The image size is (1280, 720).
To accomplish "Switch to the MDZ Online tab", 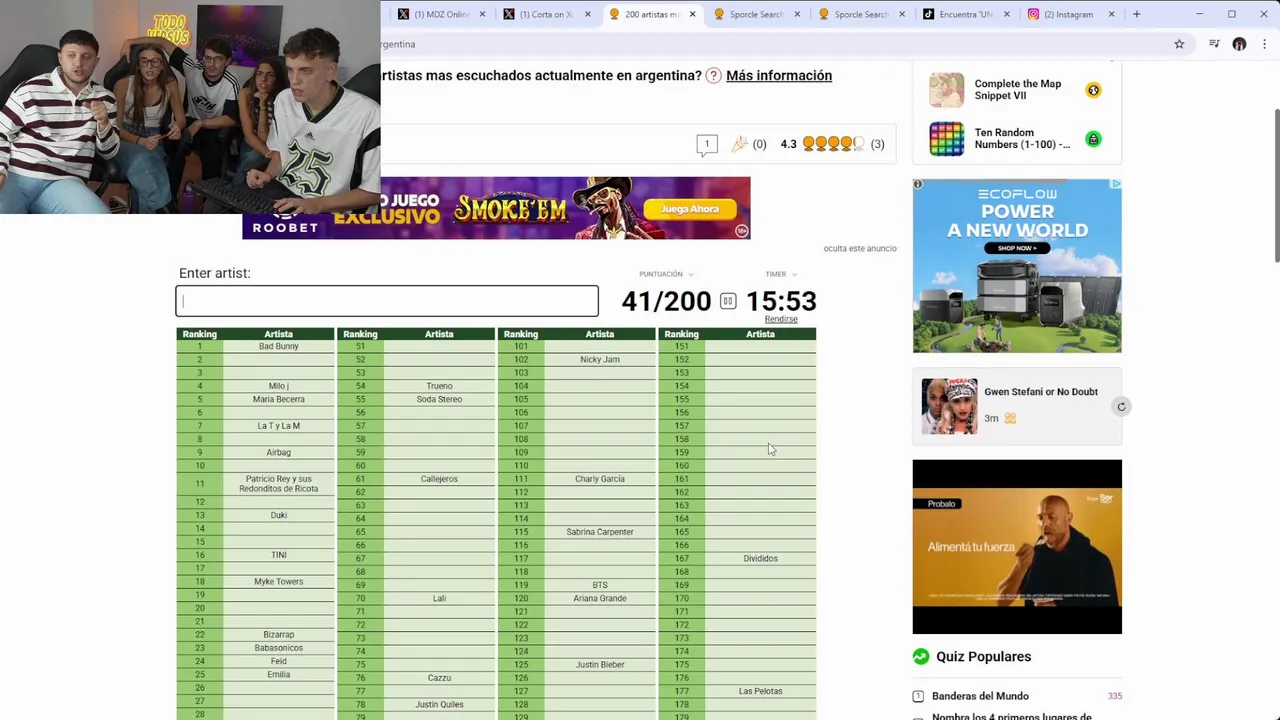I will click(x=439, y=14).
